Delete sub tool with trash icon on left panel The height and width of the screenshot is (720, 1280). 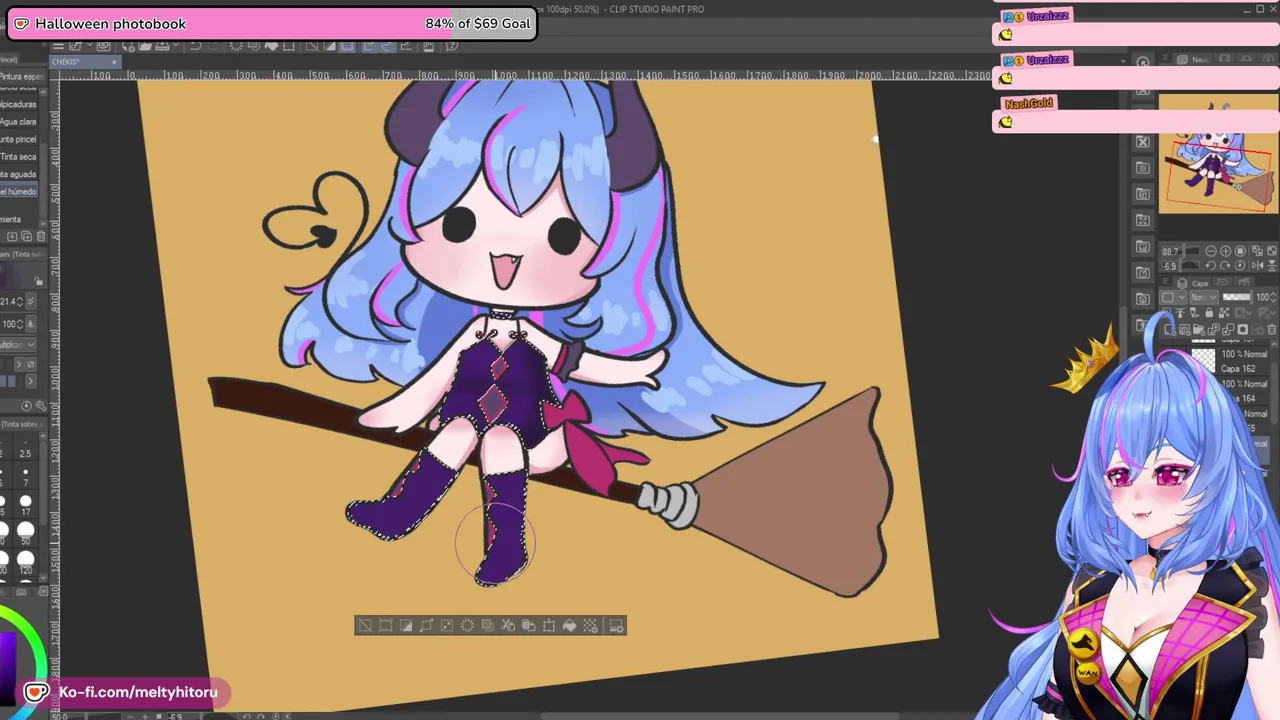click(x=41, y=236)
